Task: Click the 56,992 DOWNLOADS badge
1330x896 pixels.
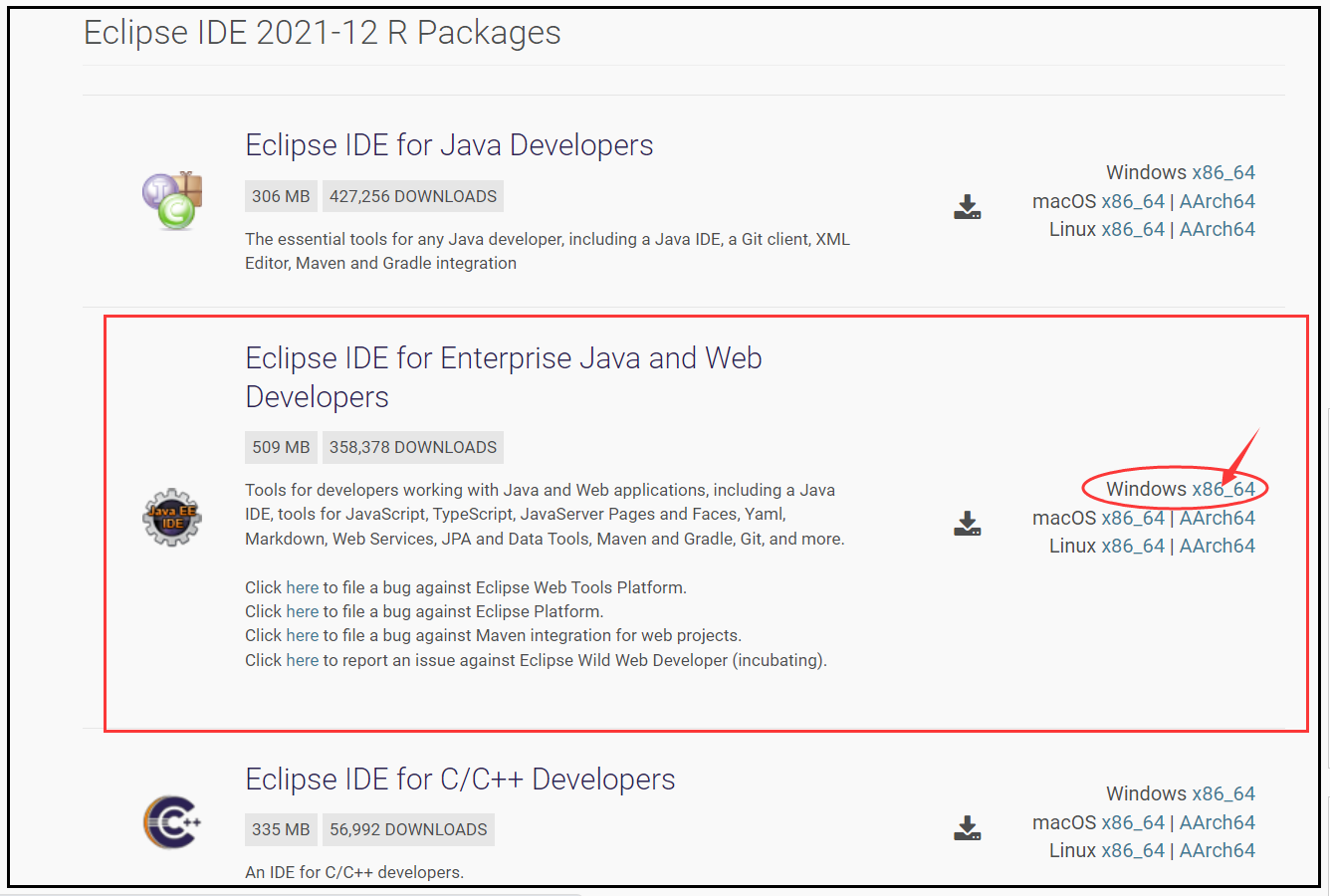Action: (408, 829)
